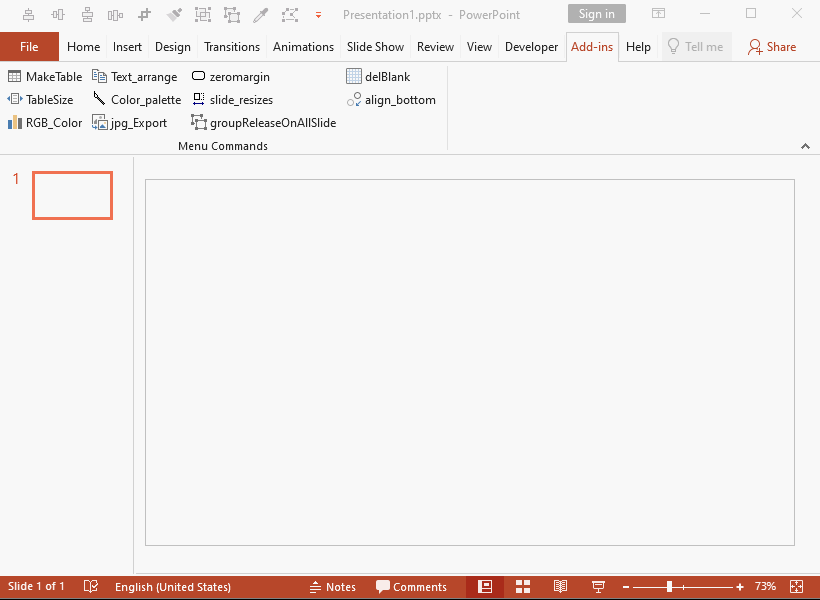
Task: Click the Group objects icon in quick access toolbar
Action: pyautogui.click(x=203, y=15)
